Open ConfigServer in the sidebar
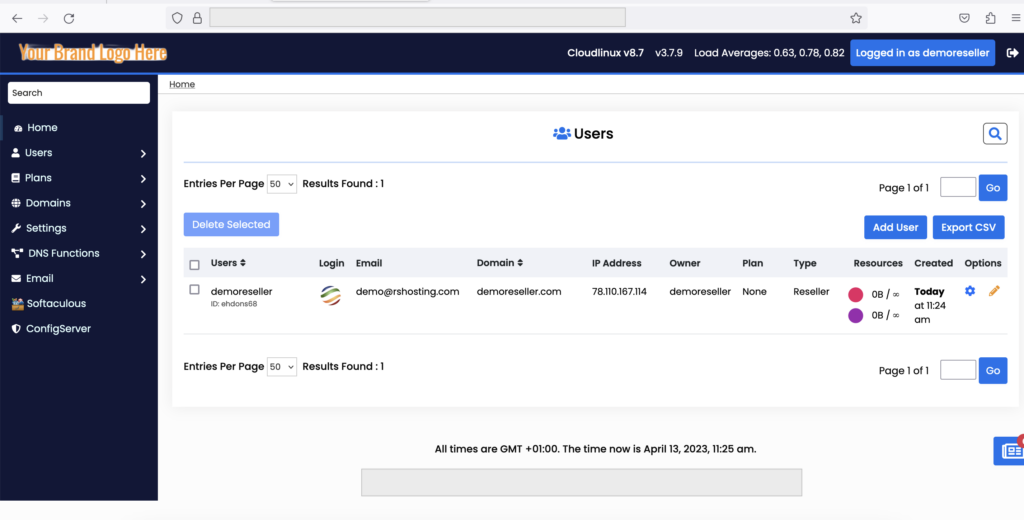Screen dimensions: 1024x520 (57, 329)
